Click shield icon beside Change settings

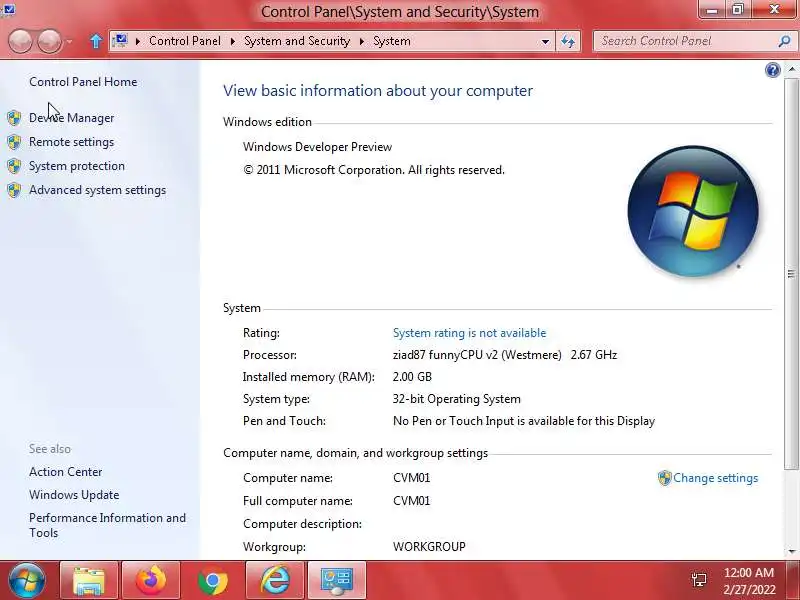664,478
